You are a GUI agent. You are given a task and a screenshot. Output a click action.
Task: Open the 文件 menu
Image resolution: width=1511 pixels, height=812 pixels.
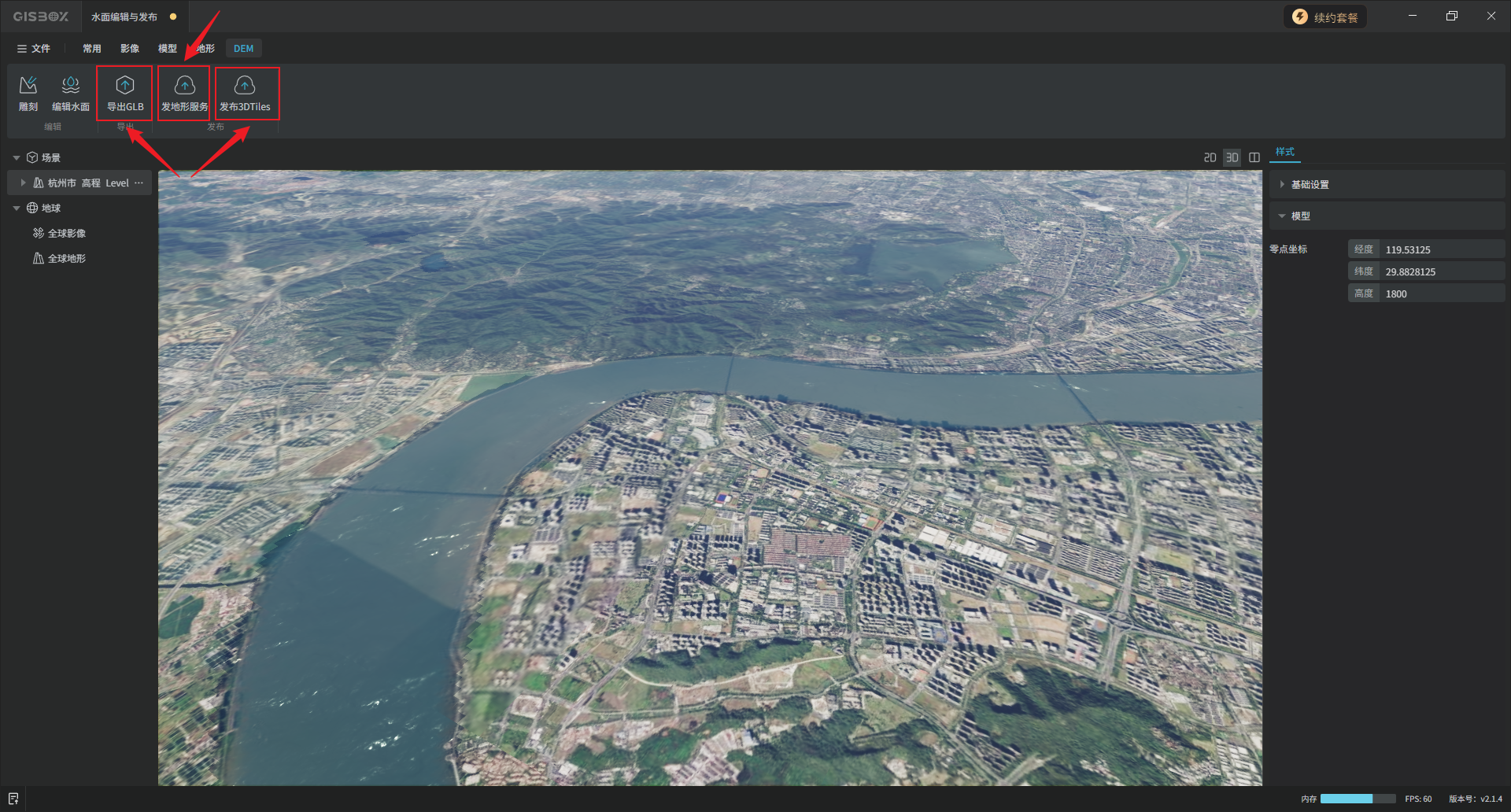34,49
